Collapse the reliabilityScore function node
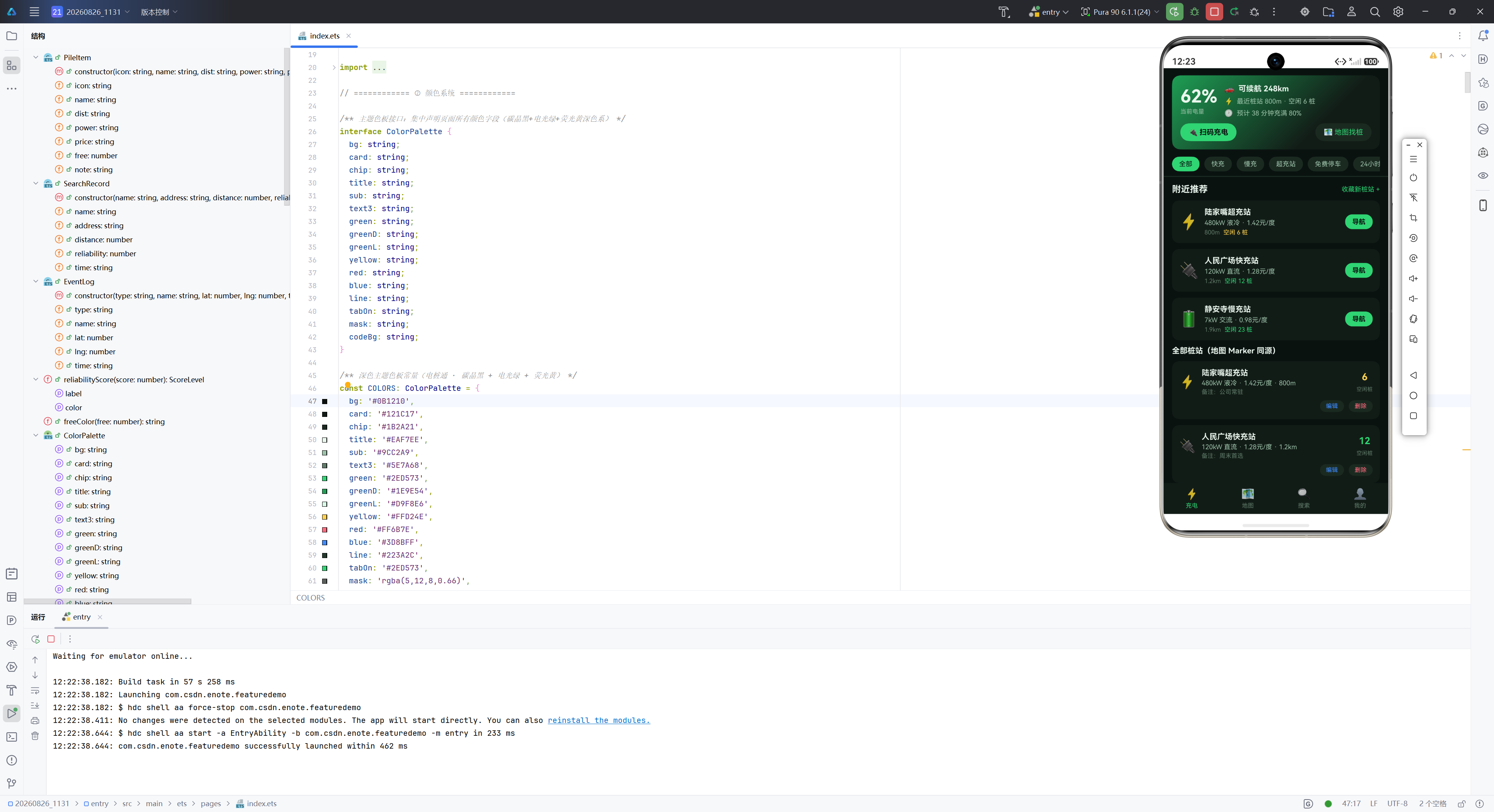 pos(36,379)
